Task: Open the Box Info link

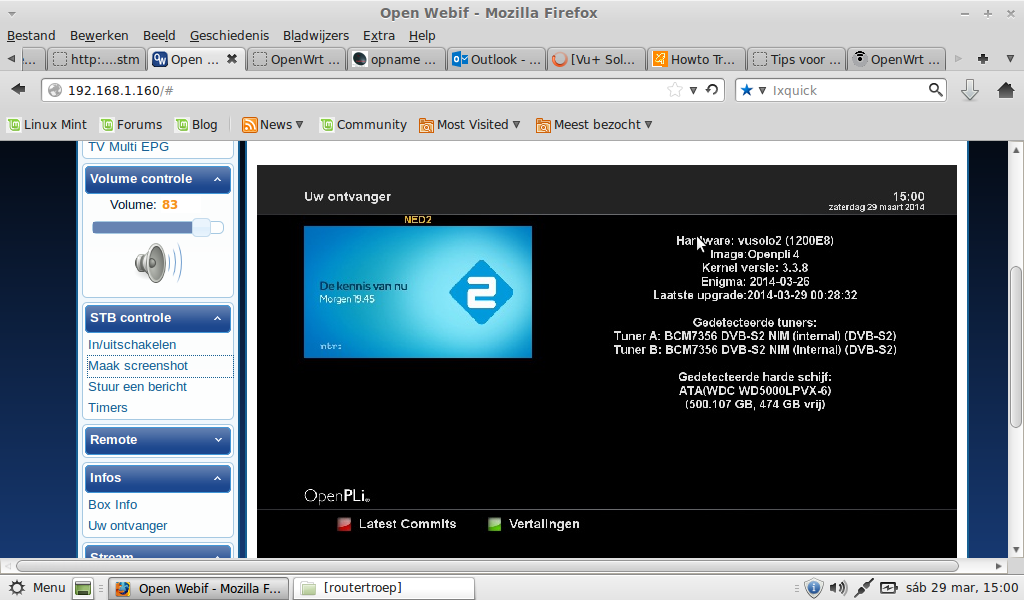Action: [112, 505]
